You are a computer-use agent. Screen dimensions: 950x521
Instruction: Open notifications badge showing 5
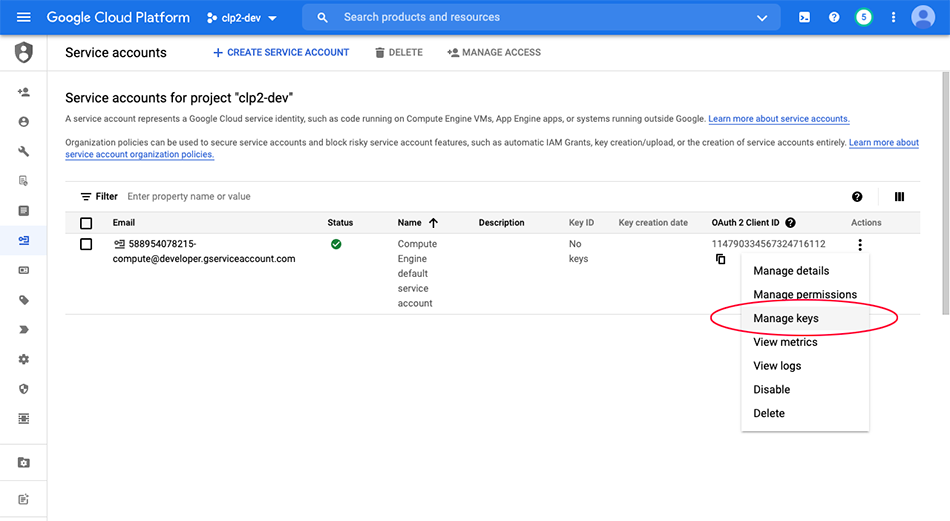(863, 17)
